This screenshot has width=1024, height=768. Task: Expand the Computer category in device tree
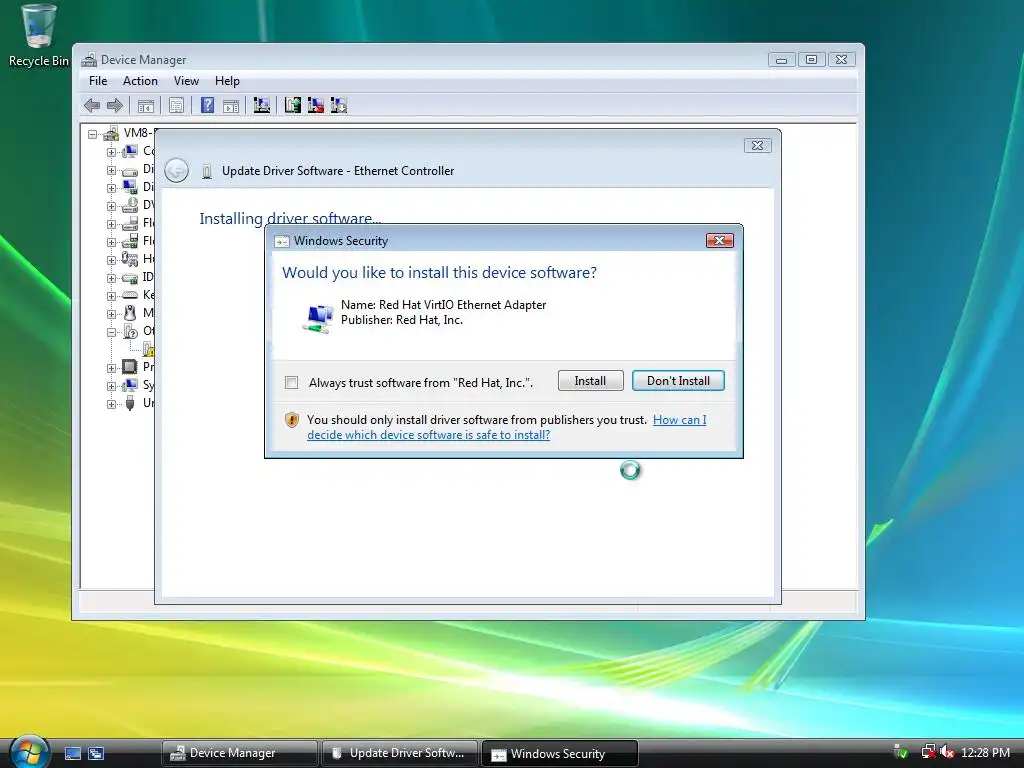[x=111, y=152]
